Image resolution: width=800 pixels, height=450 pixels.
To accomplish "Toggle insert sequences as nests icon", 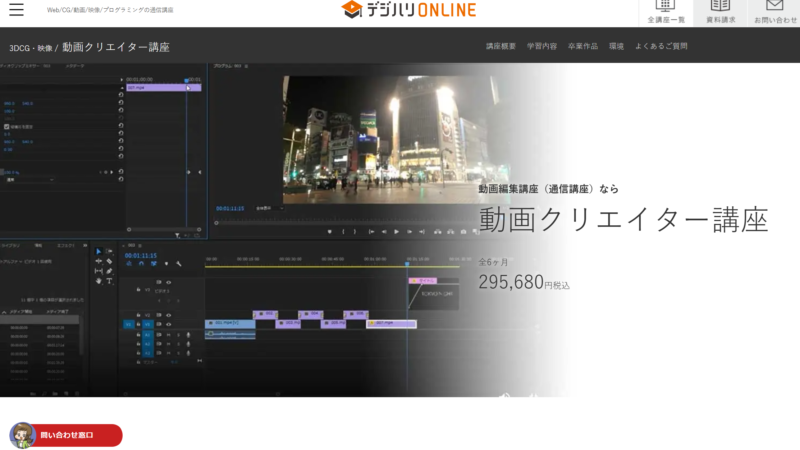I will (129, 264).
